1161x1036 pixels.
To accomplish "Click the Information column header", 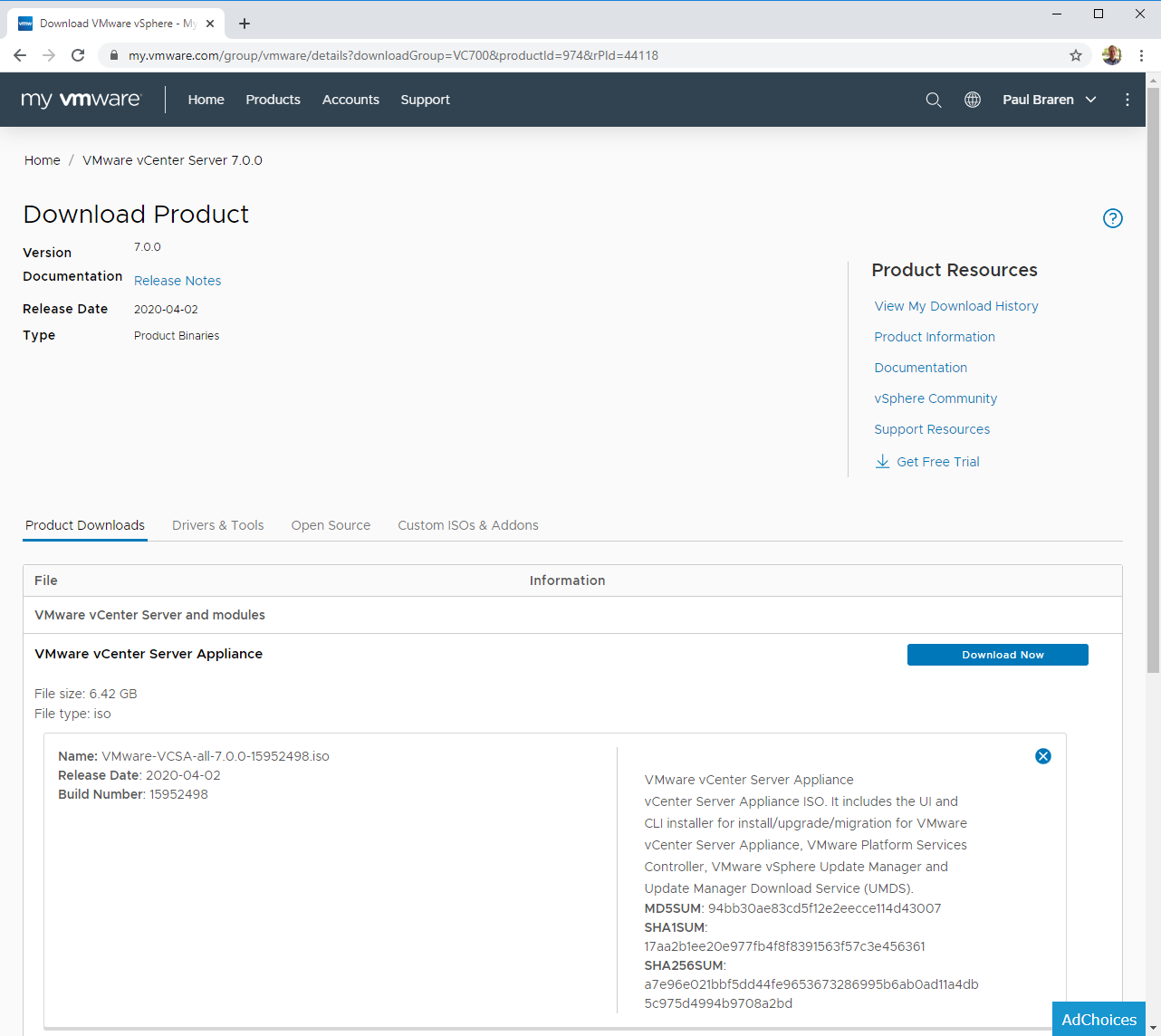I will (x=568, y=580).
